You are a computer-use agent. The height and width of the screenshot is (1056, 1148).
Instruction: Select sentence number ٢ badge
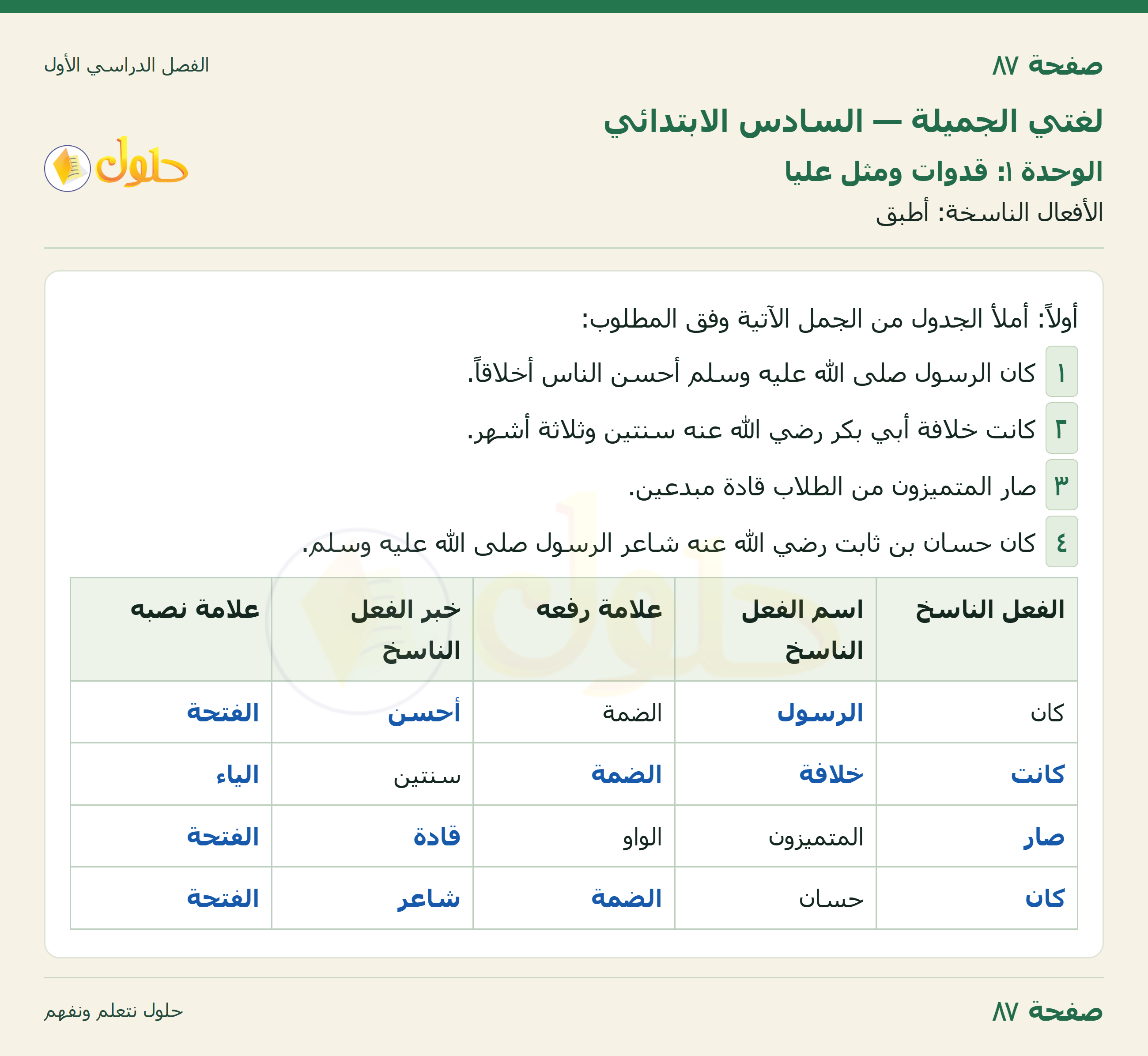[x=1061, y=428]
